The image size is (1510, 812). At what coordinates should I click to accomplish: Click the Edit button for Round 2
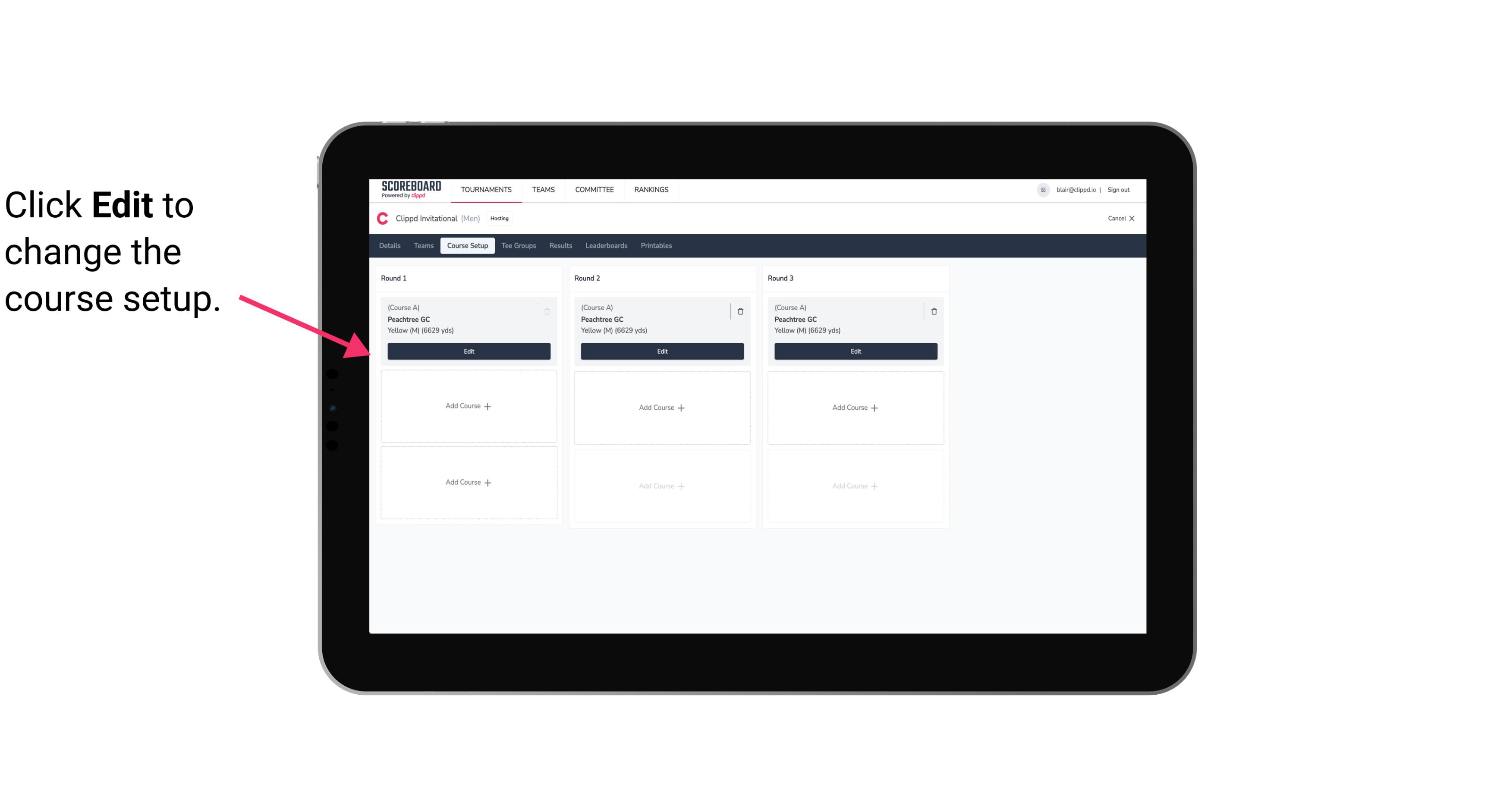click(661, 351)
